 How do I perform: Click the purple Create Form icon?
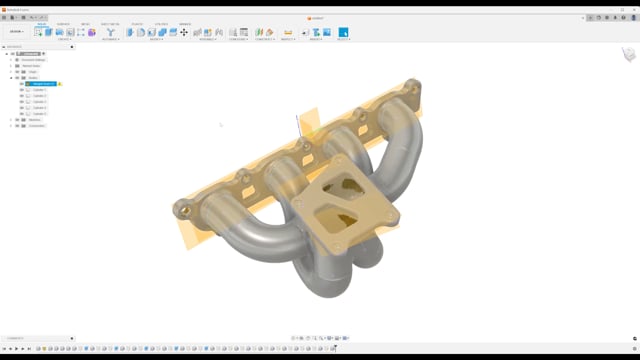92,32
